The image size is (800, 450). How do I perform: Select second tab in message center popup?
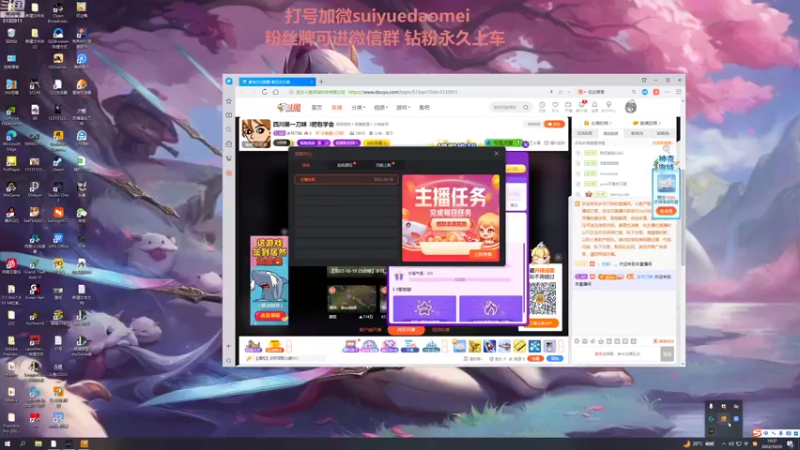345,165
